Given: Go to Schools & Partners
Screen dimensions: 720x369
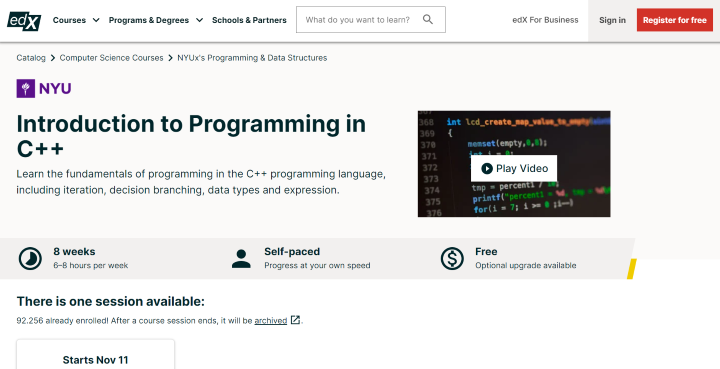Looking at the screenshot, I should [249, 20].
